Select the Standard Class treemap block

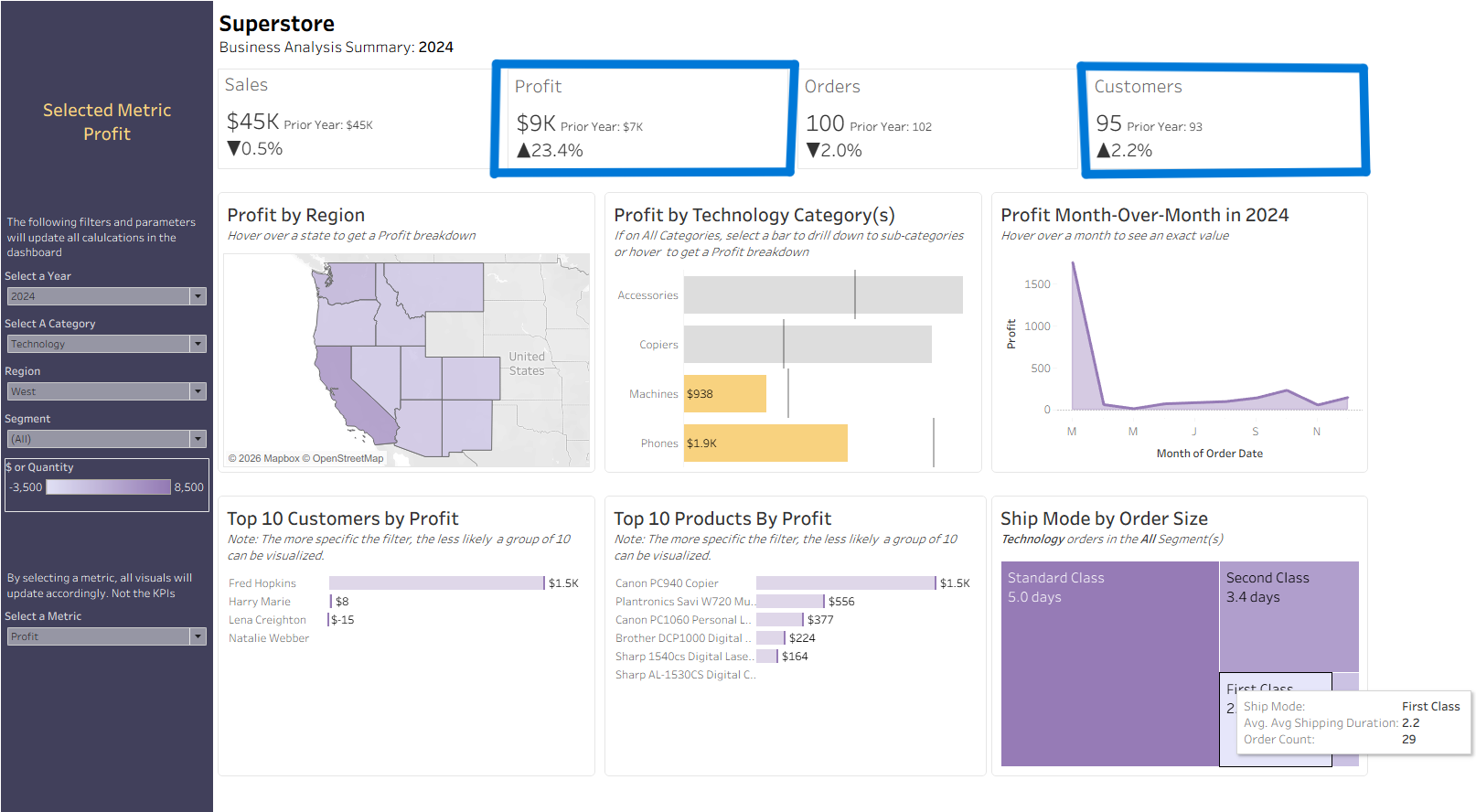1109,664
